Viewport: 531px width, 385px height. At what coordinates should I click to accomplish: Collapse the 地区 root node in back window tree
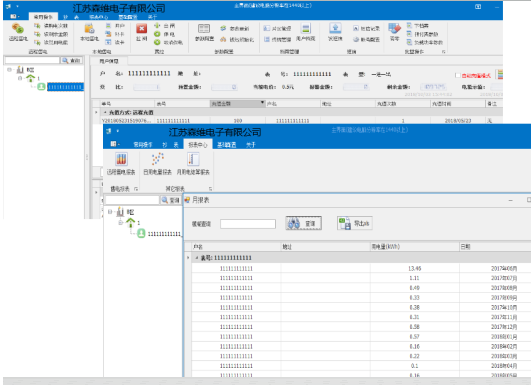tap(9, 70)
